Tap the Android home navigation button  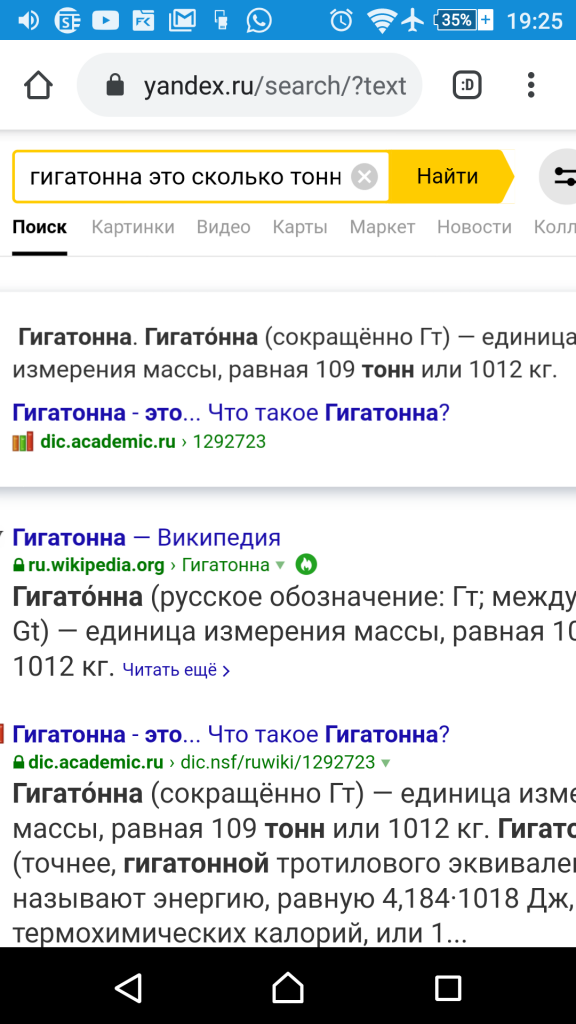(x=288, y=987)
